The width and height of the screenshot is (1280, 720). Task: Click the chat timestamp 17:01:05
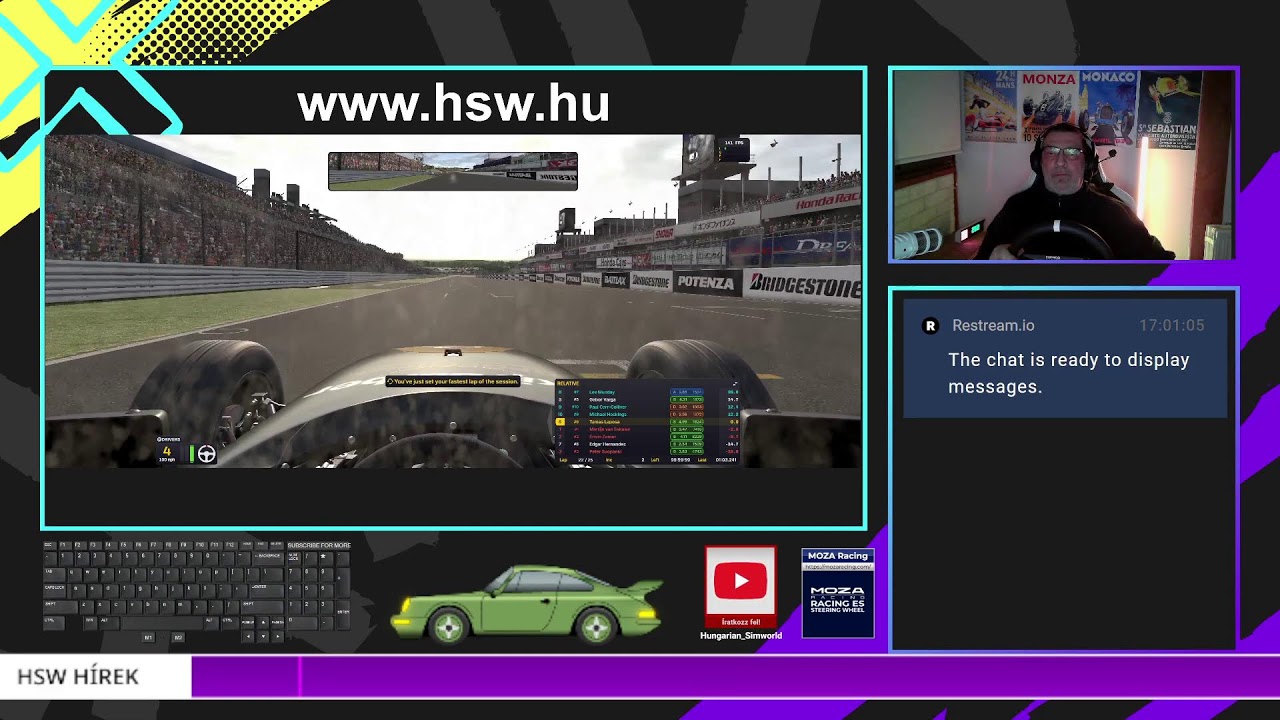coord(1172,325)
